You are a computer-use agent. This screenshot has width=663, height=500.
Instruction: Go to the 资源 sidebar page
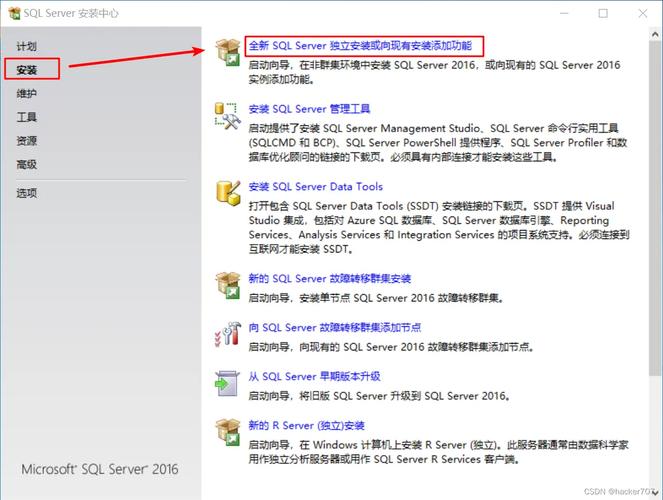[x=27, y=141]
